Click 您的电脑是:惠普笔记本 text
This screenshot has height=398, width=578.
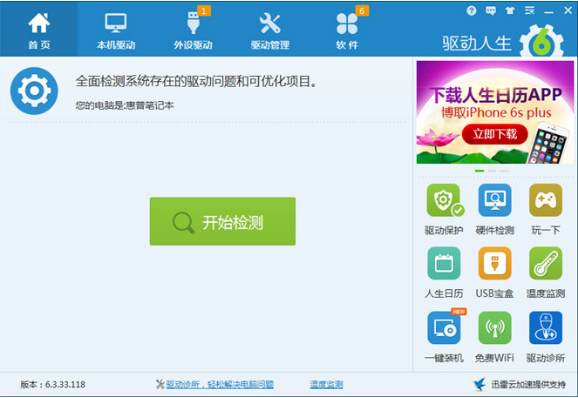125,106
